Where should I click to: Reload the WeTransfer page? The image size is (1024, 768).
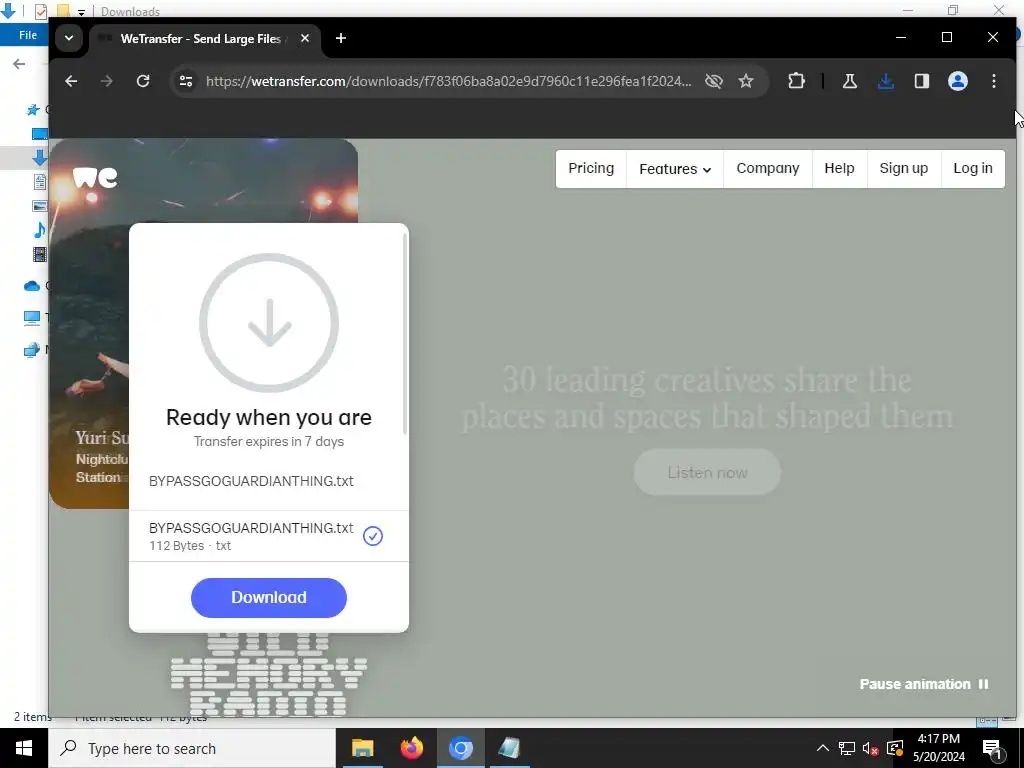pyautogui.click(x=143, y=81)
